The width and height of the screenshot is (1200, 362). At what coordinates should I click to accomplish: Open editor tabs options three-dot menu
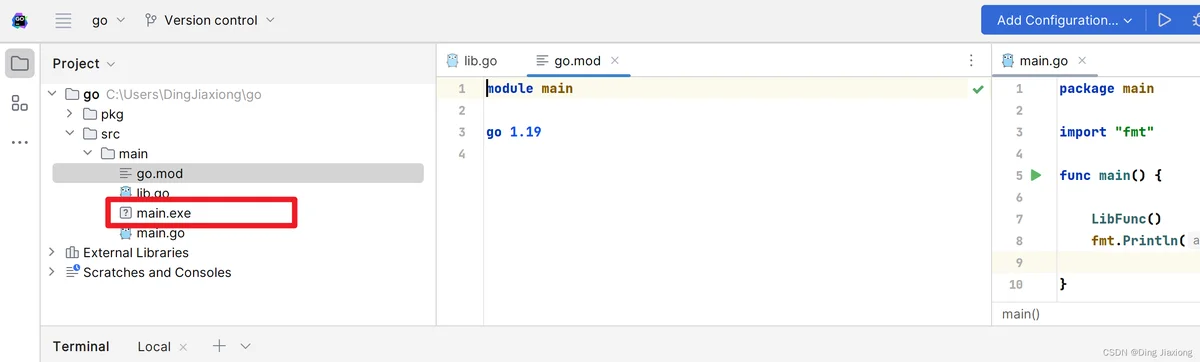pos(971,60)
